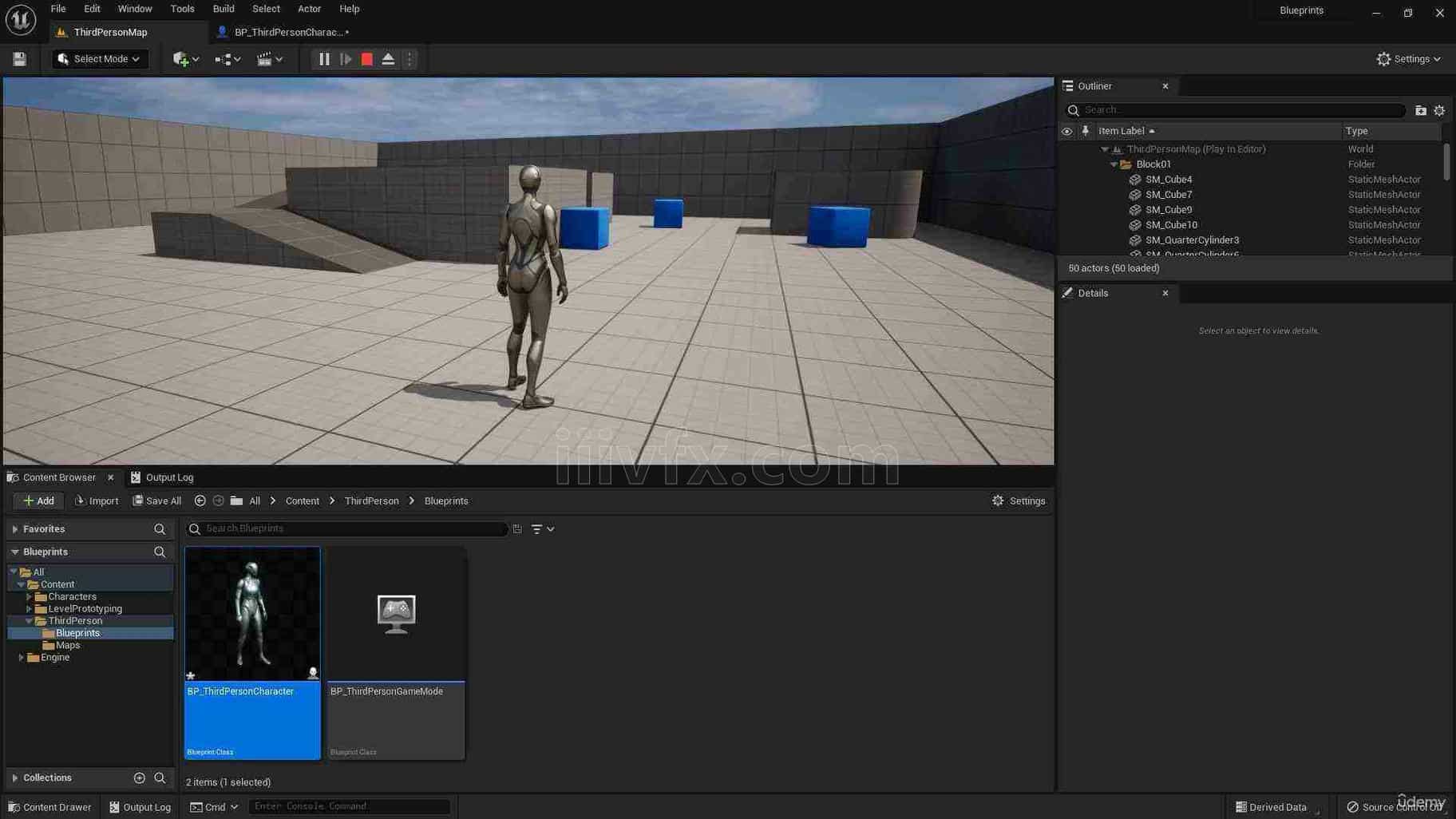The width and height of the screenshot is (1456, 819).
Task: Select SM_QuarterCylinder3 in the Outliner
Action: (x=1192, y=240)
